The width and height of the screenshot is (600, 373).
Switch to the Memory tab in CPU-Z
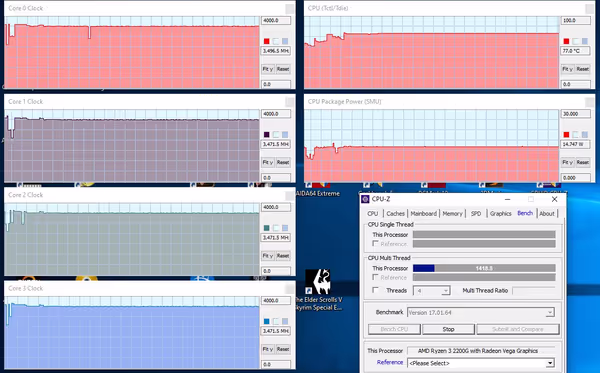(x=452, y=213)
